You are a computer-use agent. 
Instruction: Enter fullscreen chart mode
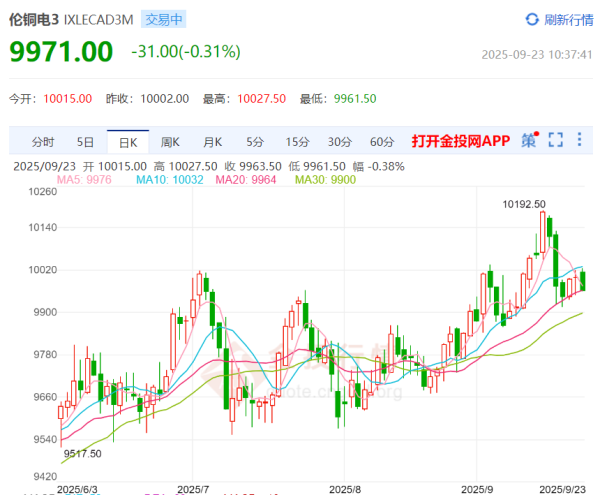556,141
